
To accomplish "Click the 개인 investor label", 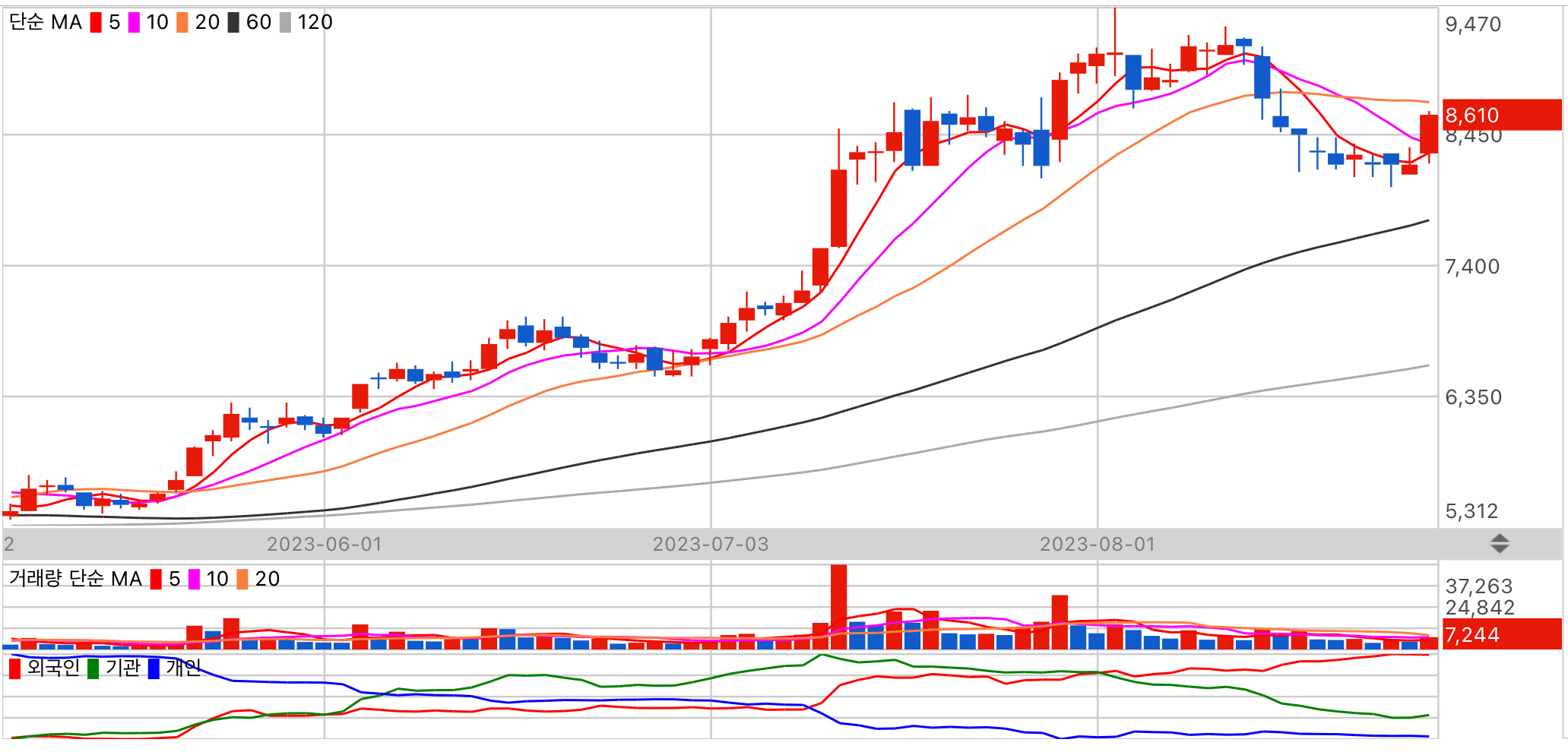I will click(x=183, y=668).
